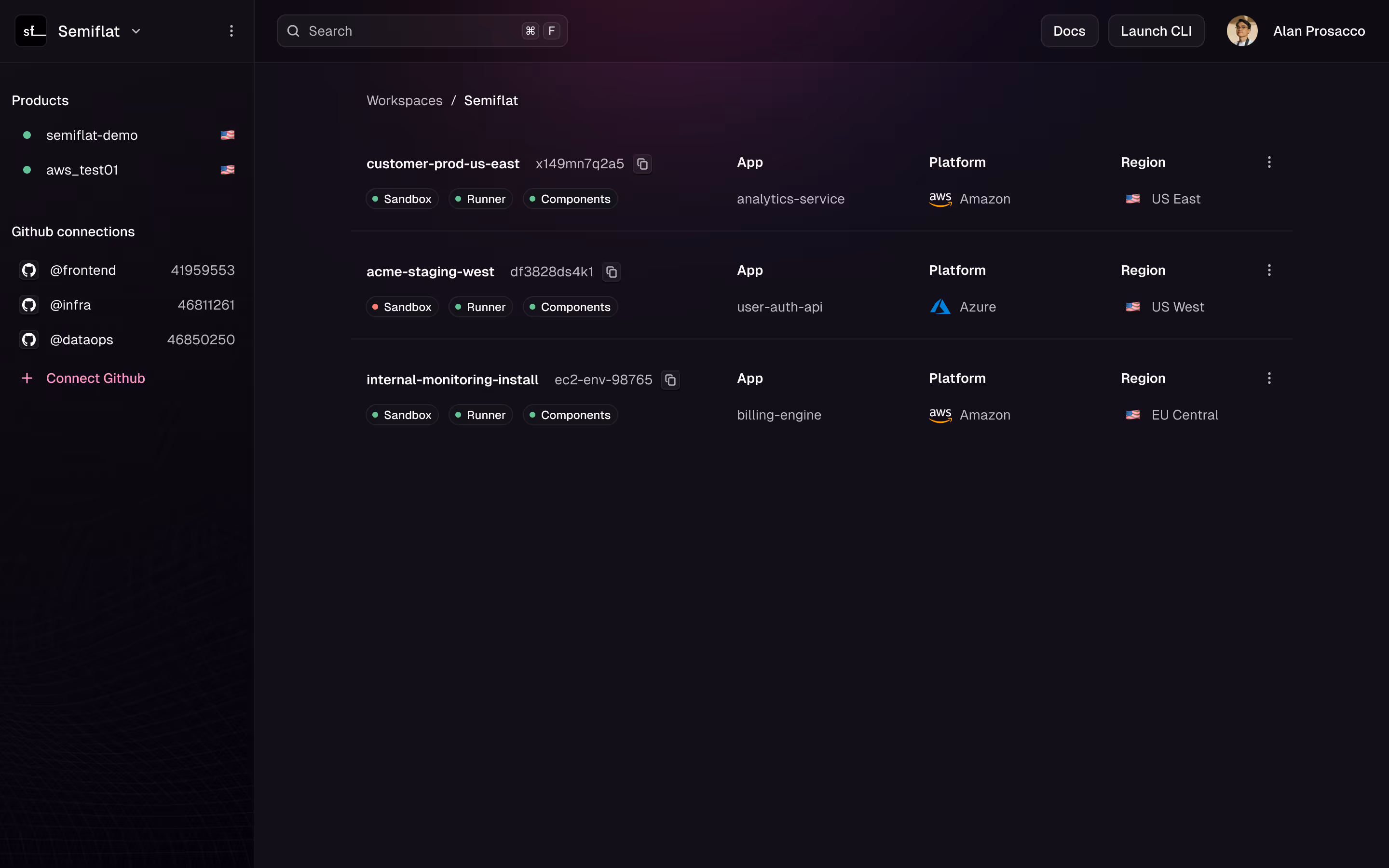
Task: Click connection ID 41959553
Action: pyautogui.click(x=203, y=271)
